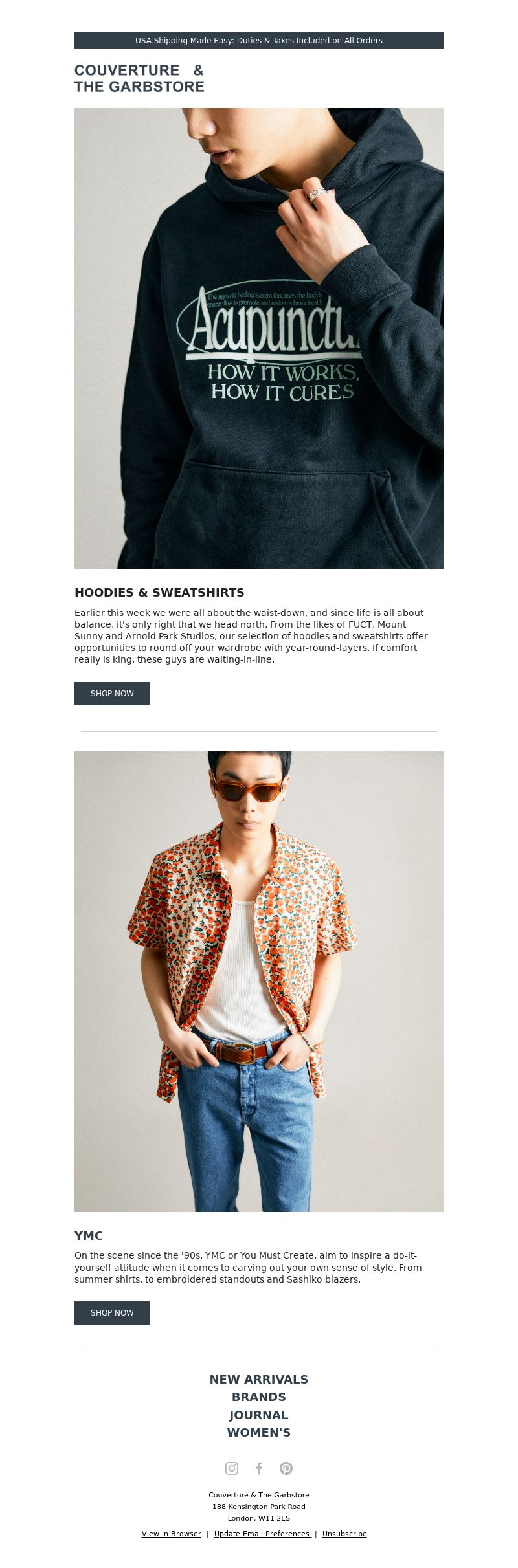Click Shop Now under YMC section

112,1312
